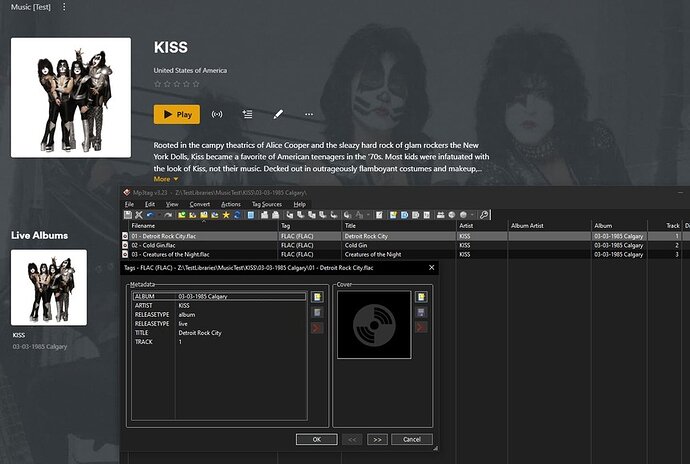The image size is (690, 464).
Task: Add cover art using the Cover panel's top icon
Action: 421,297
